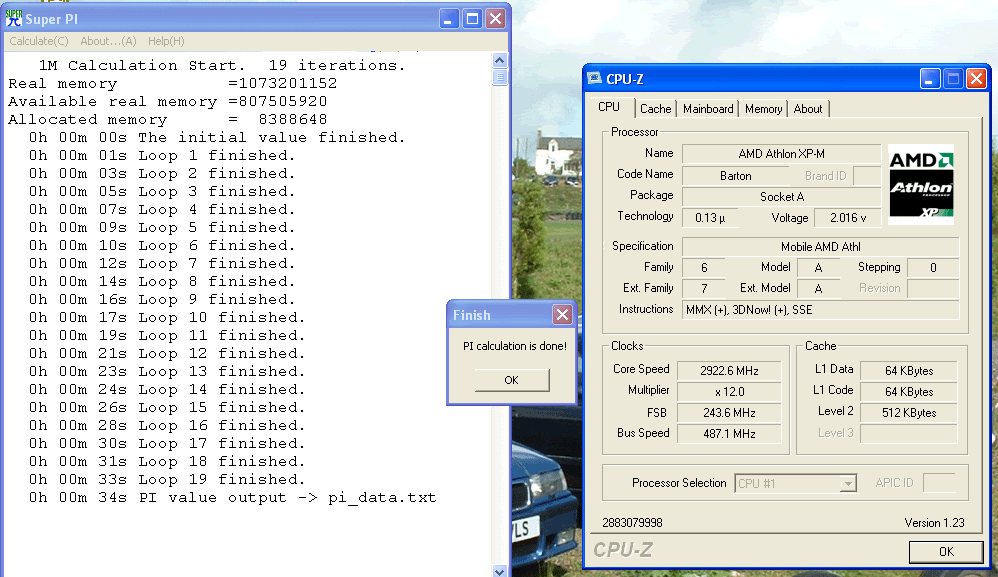998x577 pixels.
Task: Click the AMD Athlon XP logo image
Action: (920, 184)
